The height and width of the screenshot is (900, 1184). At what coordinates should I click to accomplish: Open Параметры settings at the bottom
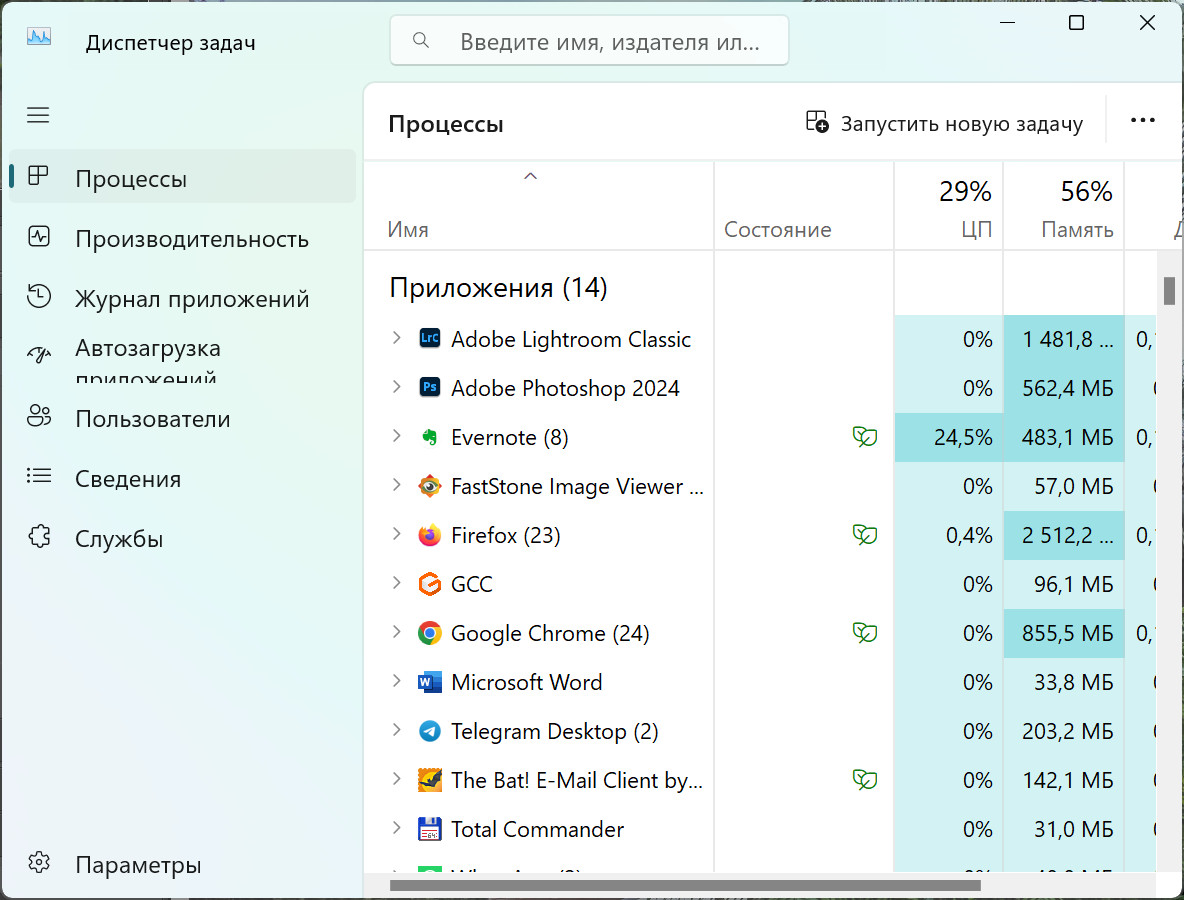[138, 865]
